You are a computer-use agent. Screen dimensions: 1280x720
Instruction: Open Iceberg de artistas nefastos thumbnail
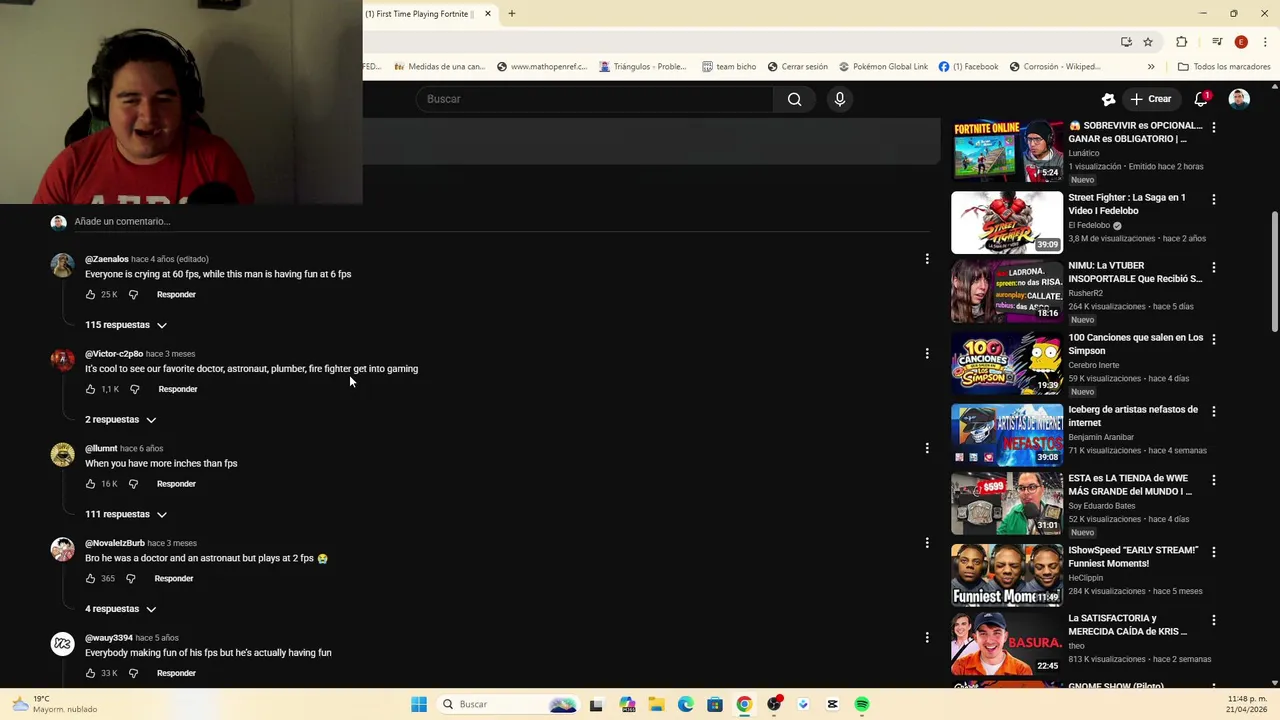(x=1007, y=435)
